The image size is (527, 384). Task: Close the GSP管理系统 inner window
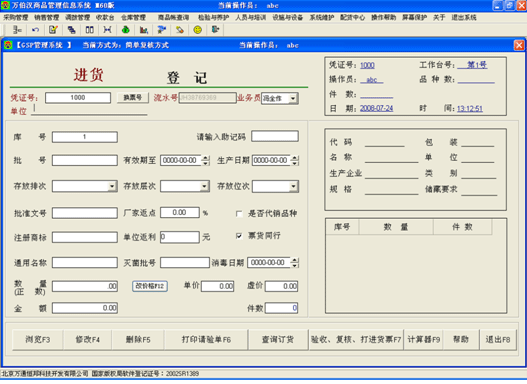point(519,45)
